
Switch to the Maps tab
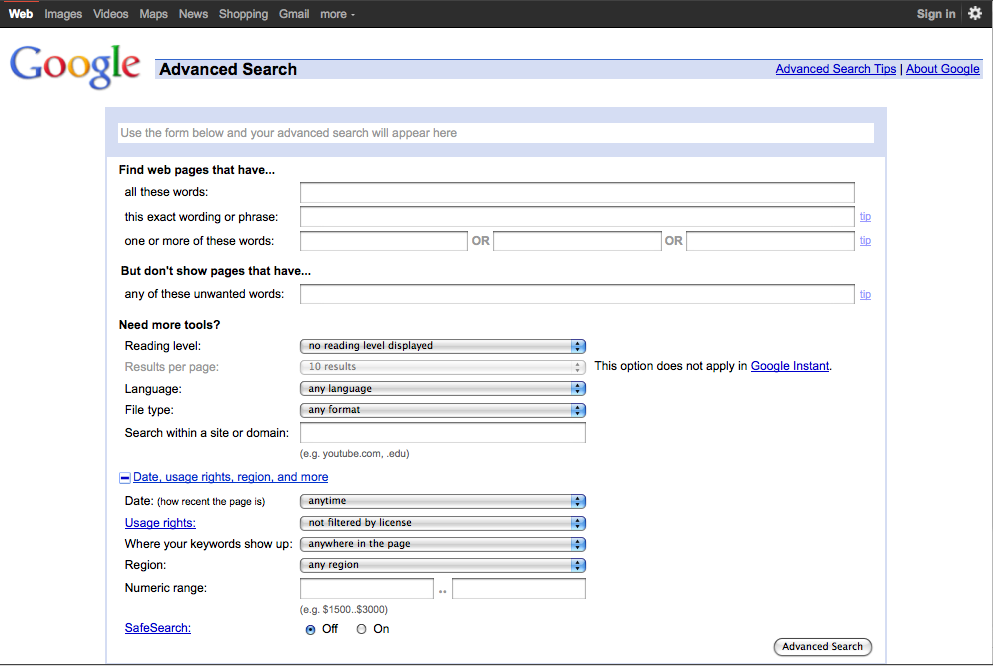coord(153,14)
